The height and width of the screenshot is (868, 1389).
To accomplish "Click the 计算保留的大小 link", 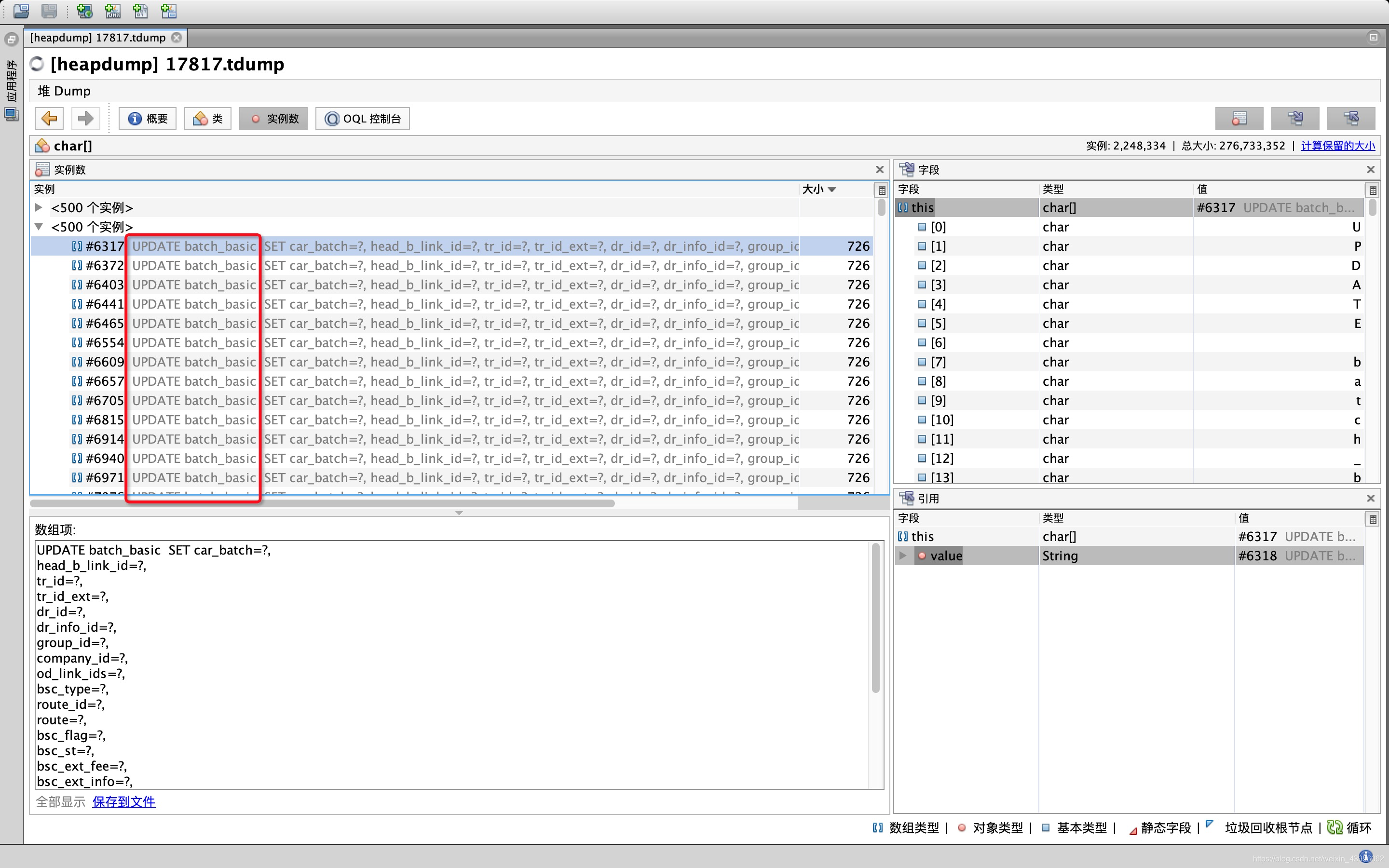I will pos(1337,146).
